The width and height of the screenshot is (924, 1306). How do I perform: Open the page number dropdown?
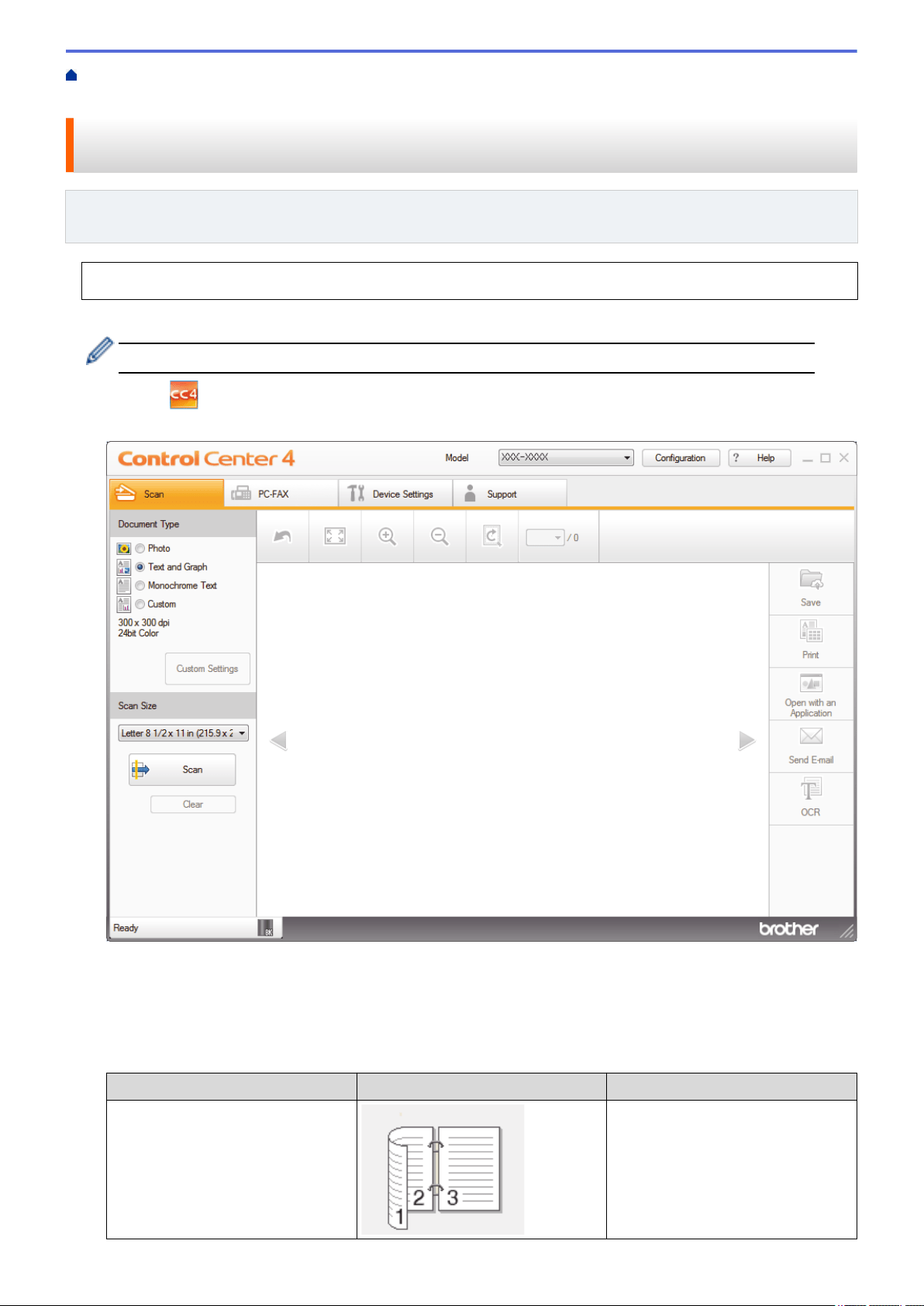click(545, 537)
